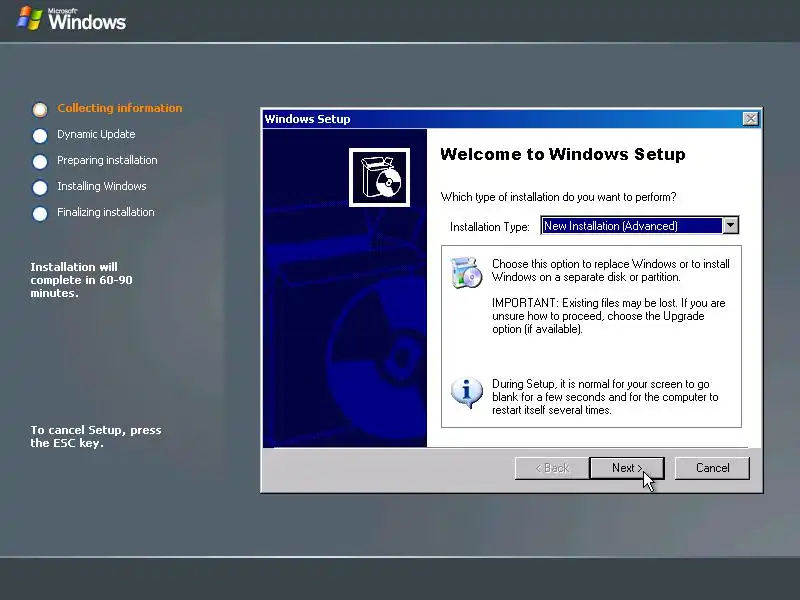Click the 'Finalizing installation' text
The image size is (800, 600).
[x=106, y=212]
